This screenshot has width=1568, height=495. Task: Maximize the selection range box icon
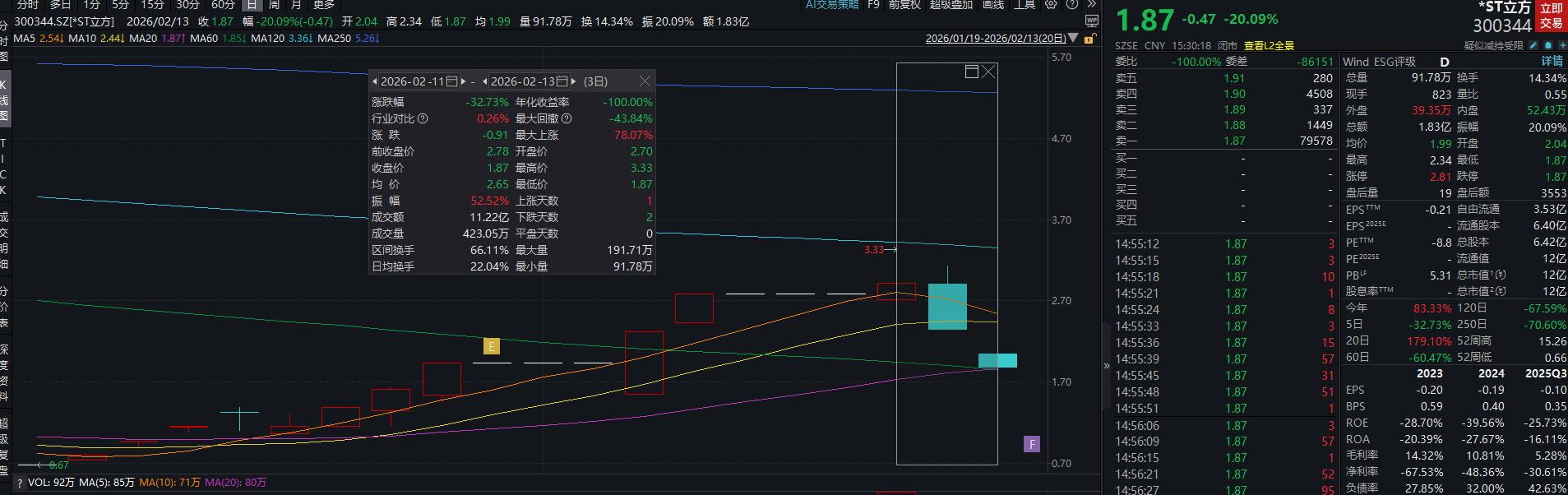click(x=971, y=72)
